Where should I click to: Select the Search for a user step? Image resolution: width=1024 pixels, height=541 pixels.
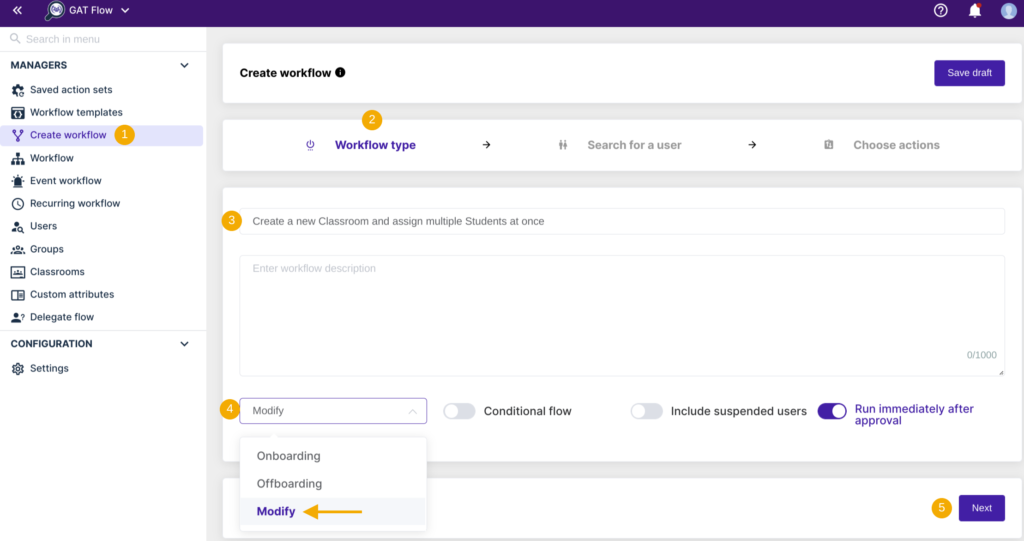coord(634,145)
